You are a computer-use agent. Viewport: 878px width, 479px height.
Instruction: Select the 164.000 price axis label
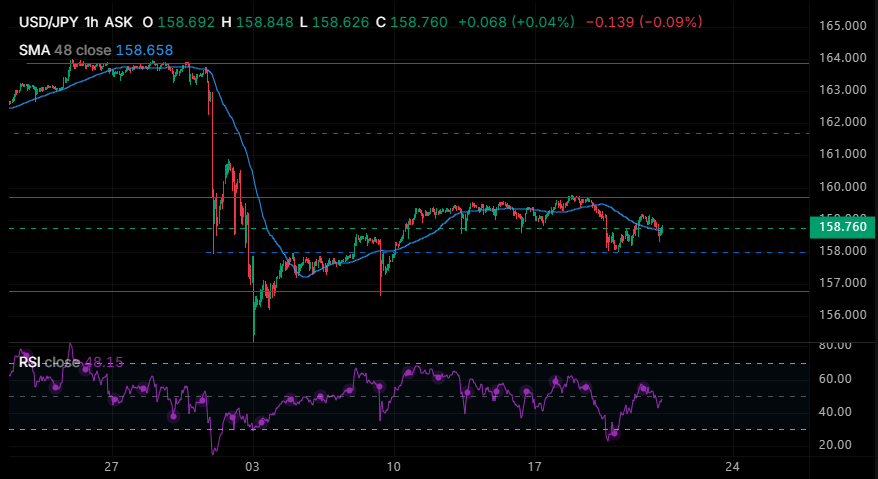tap(842, 58)
